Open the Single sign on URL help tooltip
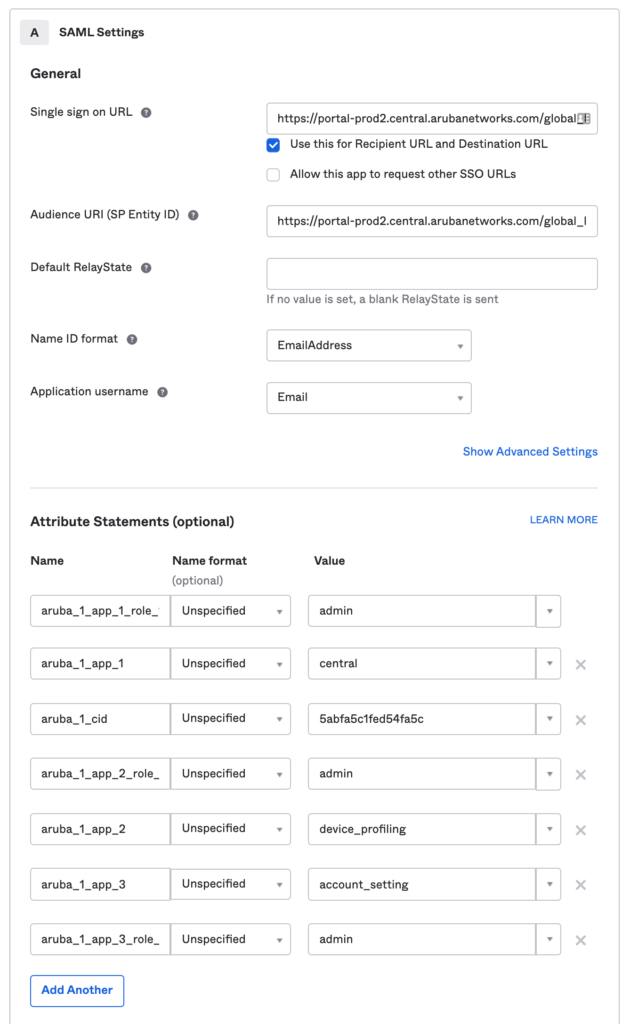 146,112
